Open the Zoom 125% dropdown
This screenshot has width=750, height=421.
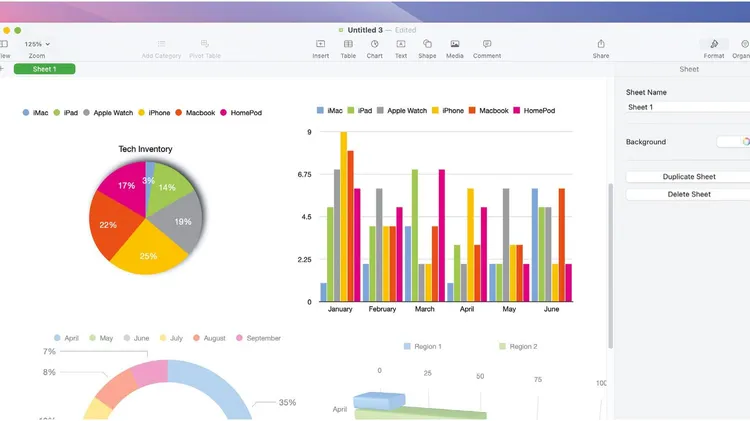click(x=37, y=44)
